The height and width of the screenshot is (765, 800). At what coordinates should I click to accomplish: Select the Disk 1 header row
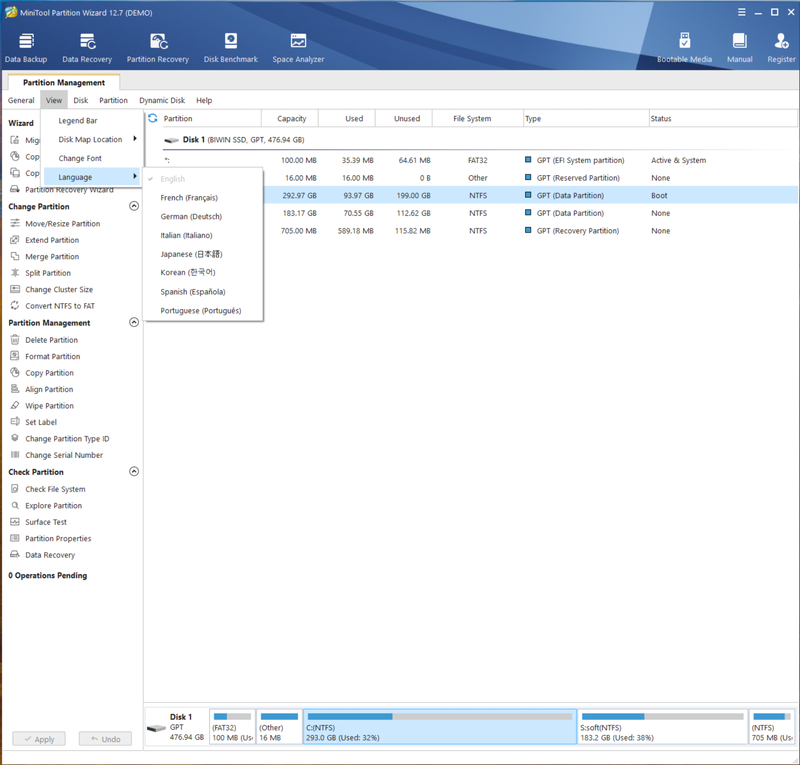click(x=480, y=140)
